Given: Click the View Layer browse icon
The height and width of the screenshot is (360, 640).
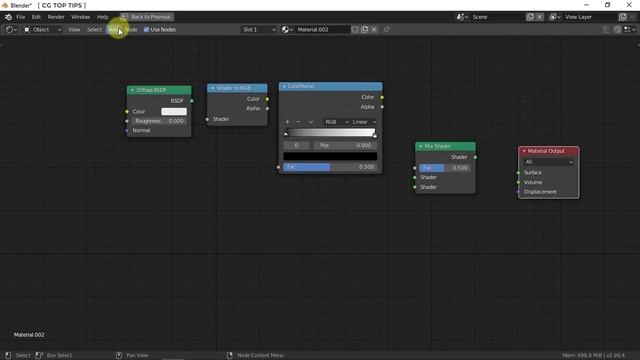Looking at the screenshot, I should coord(555,17).
